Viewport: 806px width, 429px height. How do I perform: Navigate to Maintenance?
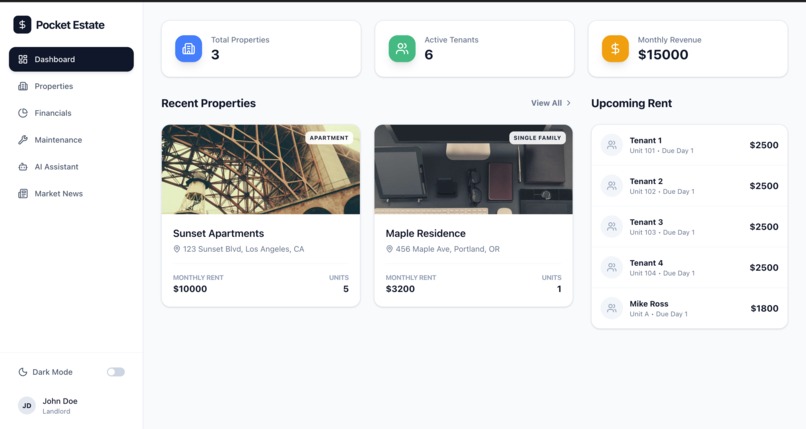(71, 140)
